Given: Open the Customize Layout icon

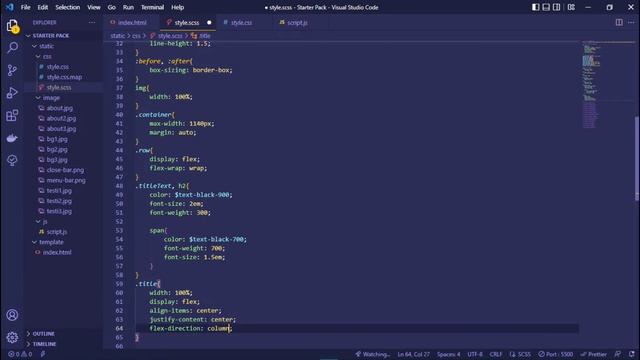Looking at the screenshot, I should [x=571, y=7].
